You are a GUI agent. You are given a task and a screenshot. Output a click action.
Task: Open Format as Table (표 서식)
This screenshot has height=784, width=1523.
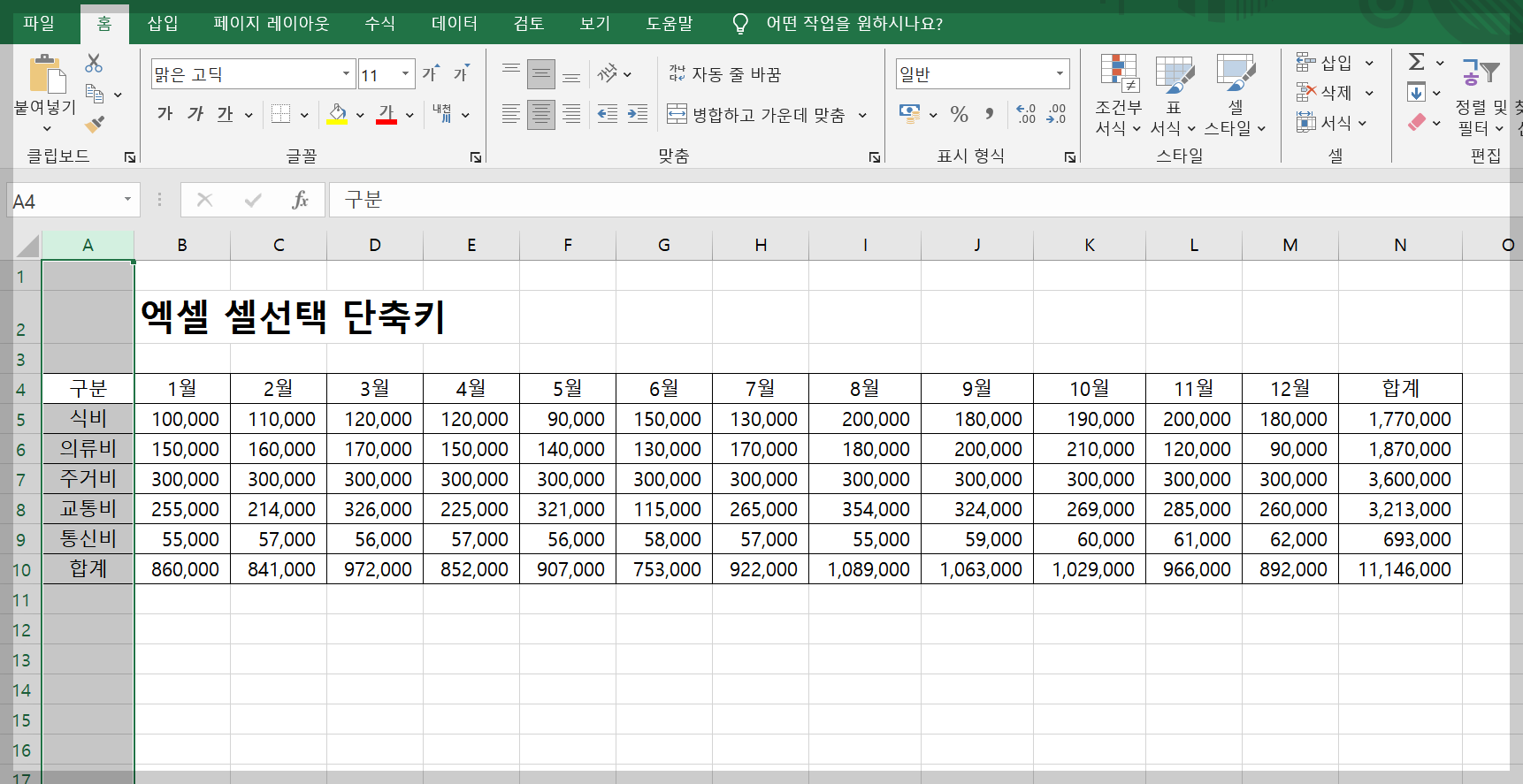click(1174, 95)
